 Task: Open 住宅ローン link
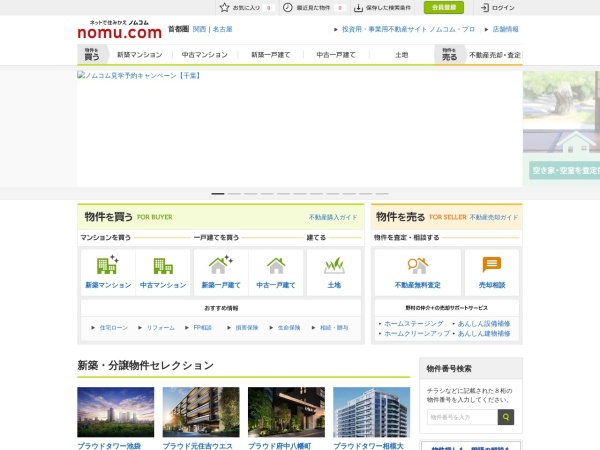[x=113, y=328]
